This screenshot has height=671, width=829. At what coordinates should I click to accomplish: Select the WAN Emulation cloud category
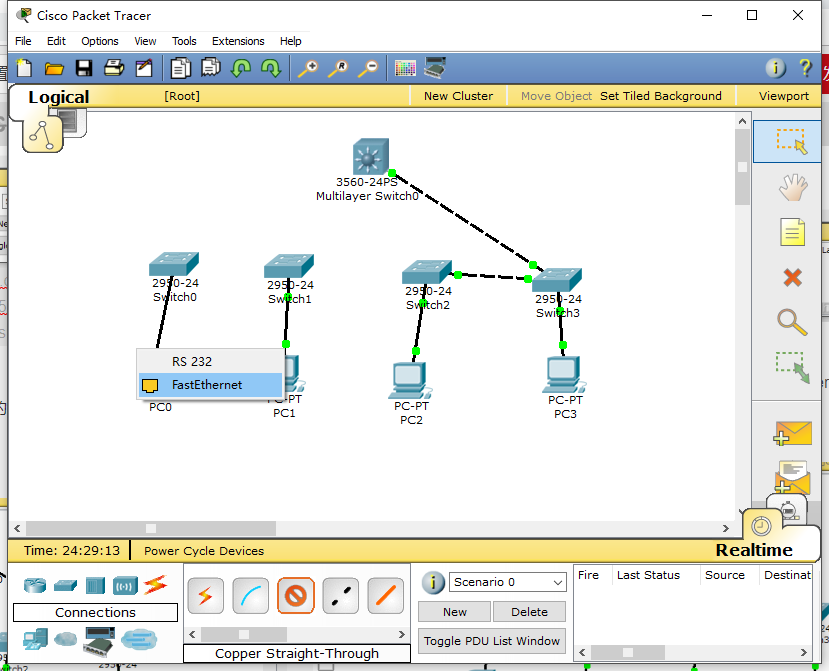pos(66,639)
